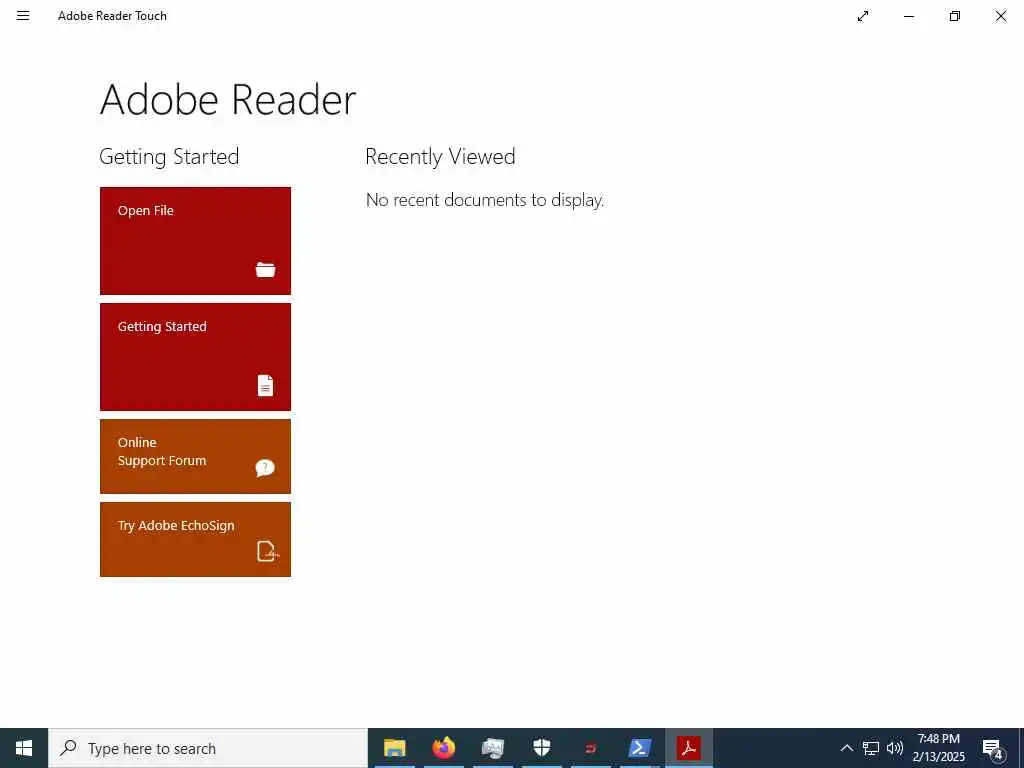
Task: Select the Adobe Reader taskbar icon
Action: [x=688, y=748]
